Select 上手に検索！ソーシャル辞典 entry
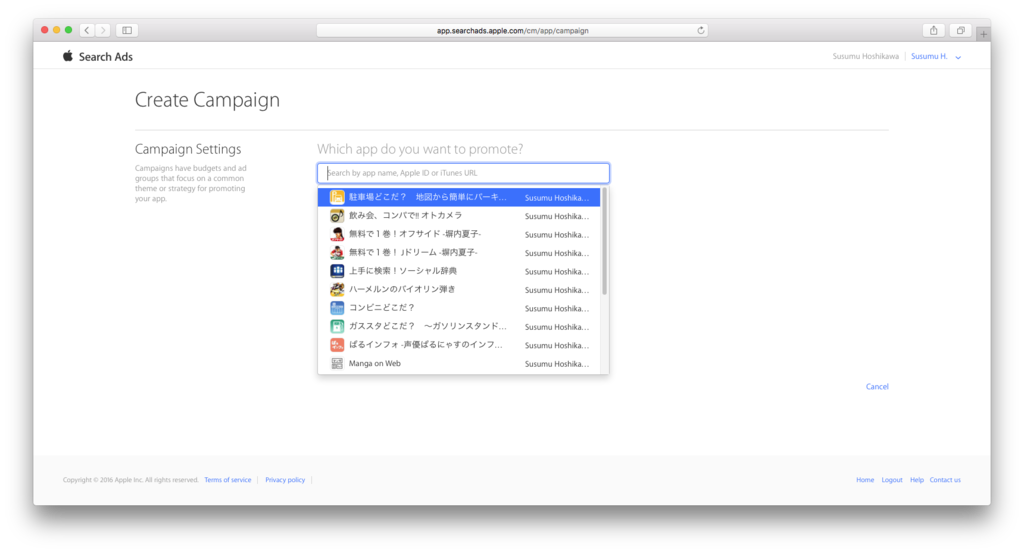1024x553 pixels. point(458,271)
